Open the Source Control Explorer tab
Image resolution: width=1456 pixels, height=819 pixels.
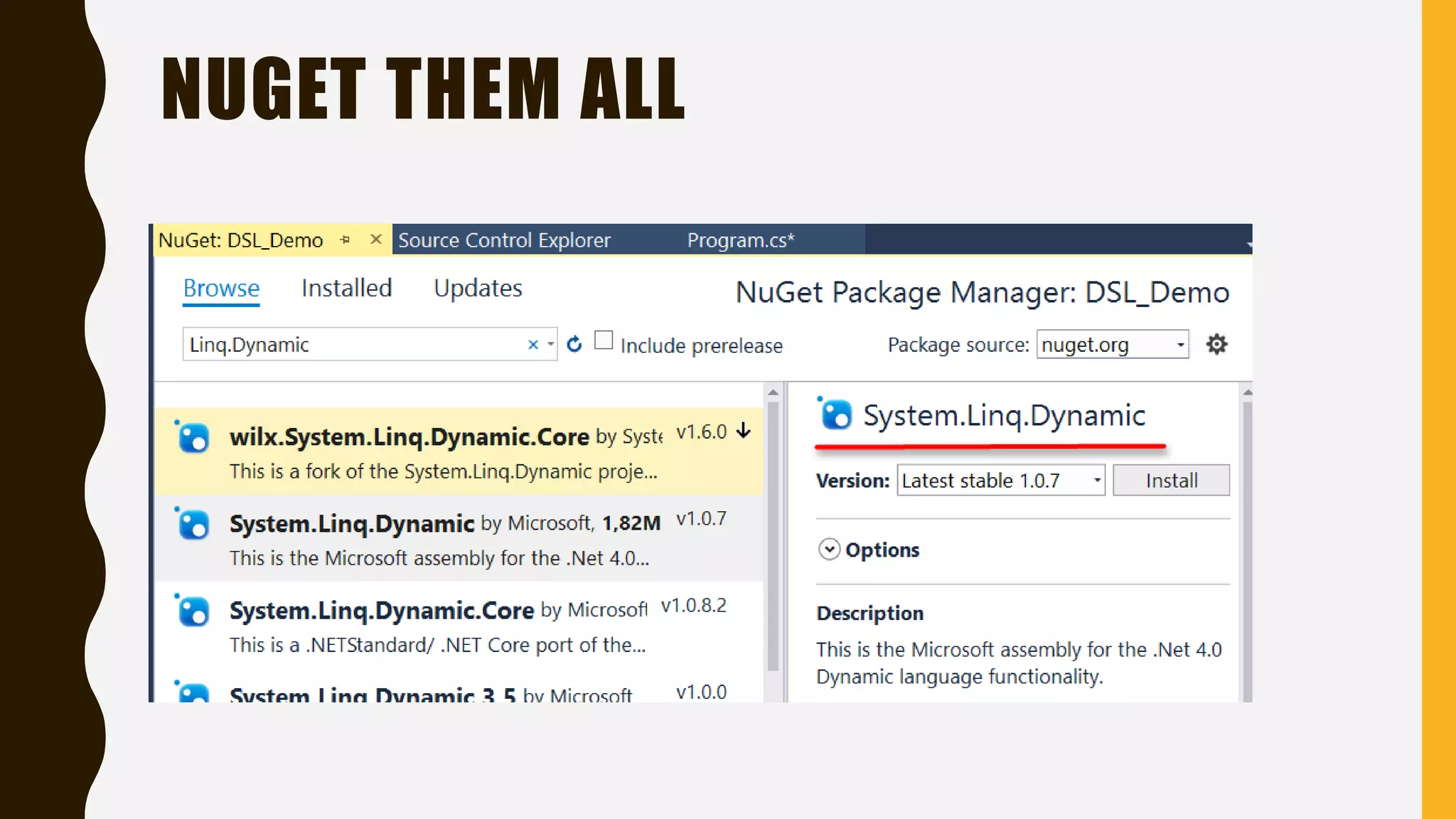click(x=504, y=240)
